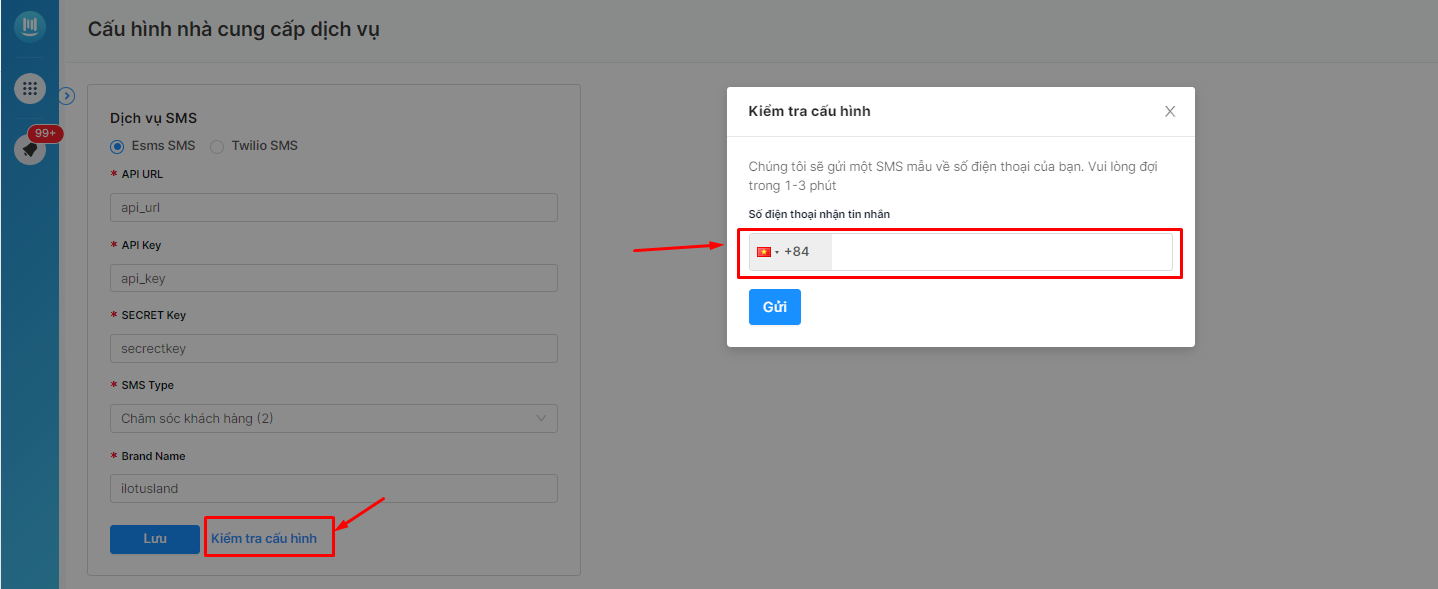The image size is (1438, 589).
Task: Click the Kiểm tra cấu hình dialog title
Action: click(x=809, y=111)
